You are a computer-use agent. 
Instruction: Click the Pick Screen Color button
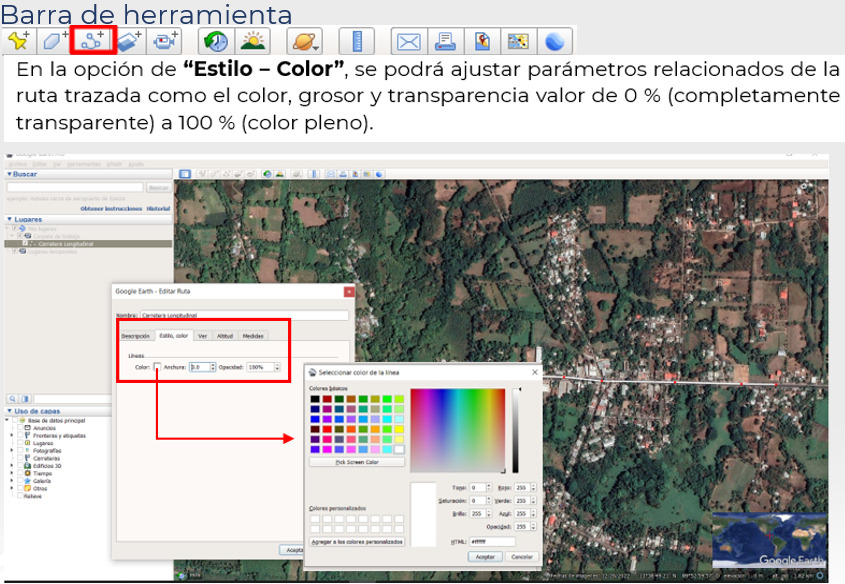click(x=357, y=462)
